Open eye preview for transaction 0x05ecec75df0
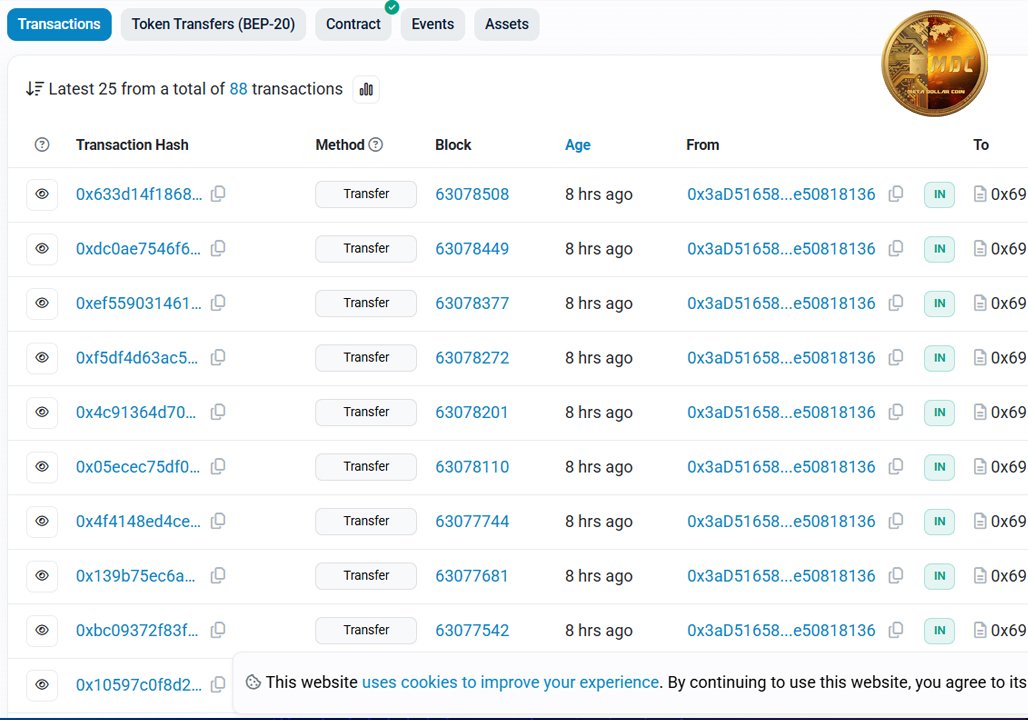 (41, 466)
